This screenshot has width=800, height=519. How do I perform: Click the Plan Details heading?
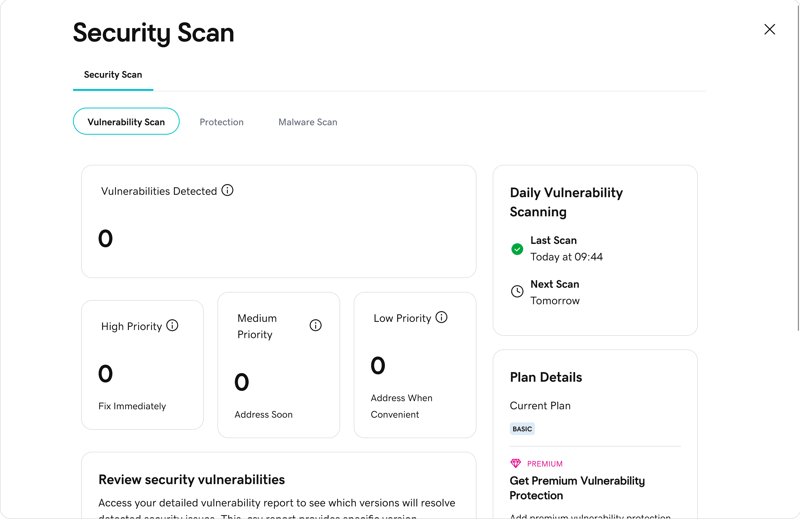546,377
